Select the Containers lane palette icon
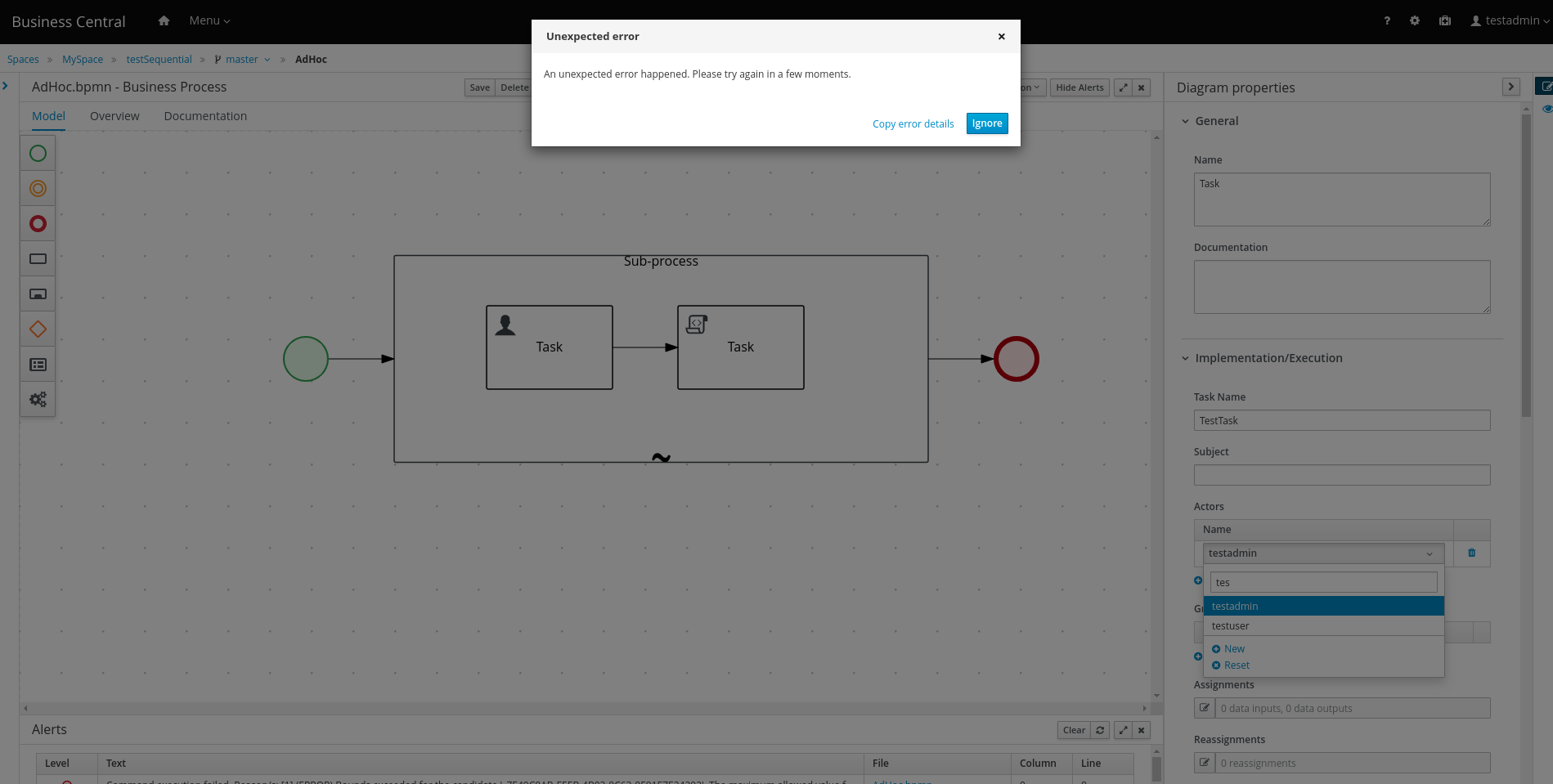 pos(38,365)
